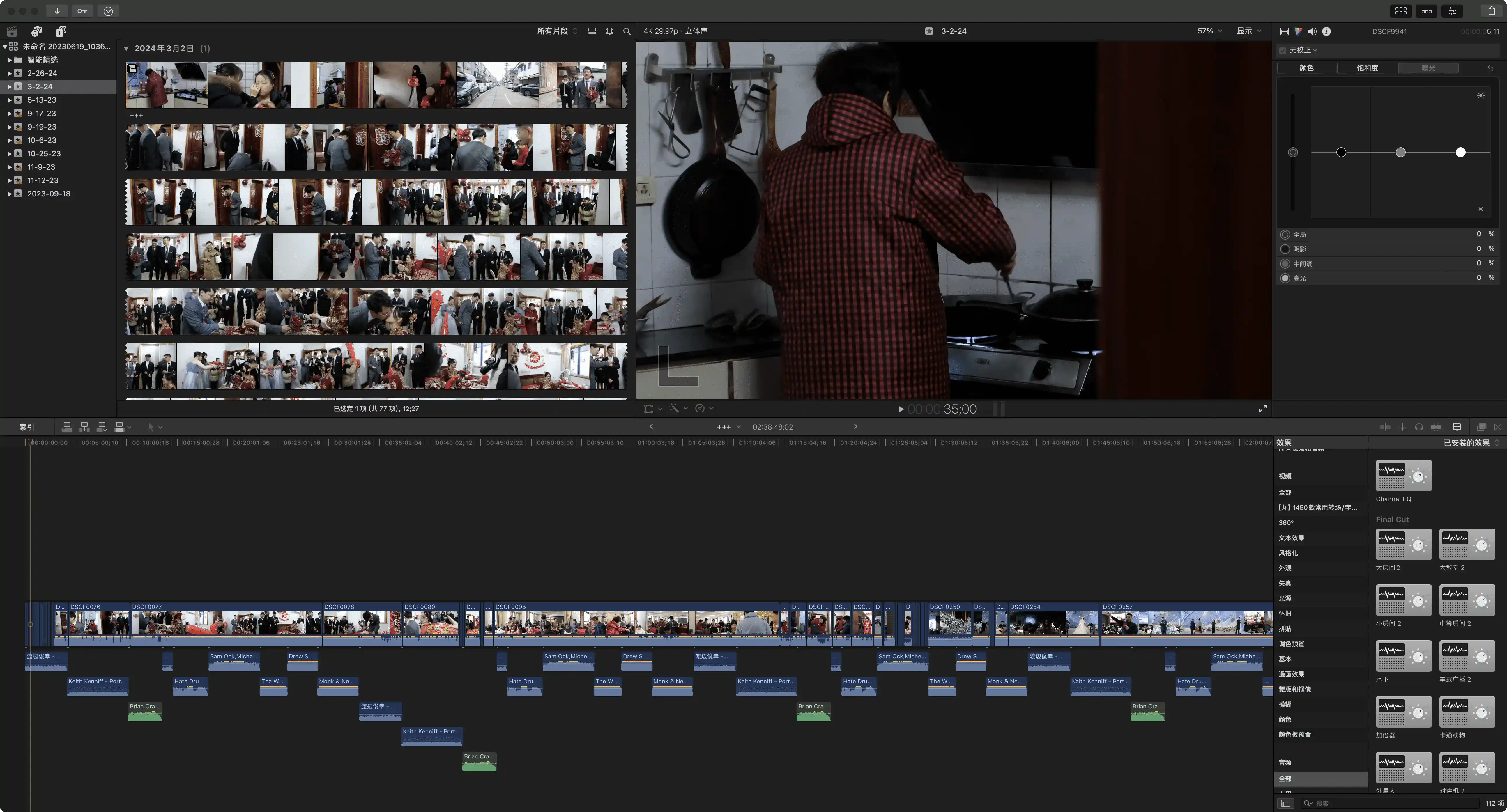The height and width of the screenshot is (812, 1507).
Task: Expand the 智能精选 smart collections folder
Action: click(x=9, y=60)
